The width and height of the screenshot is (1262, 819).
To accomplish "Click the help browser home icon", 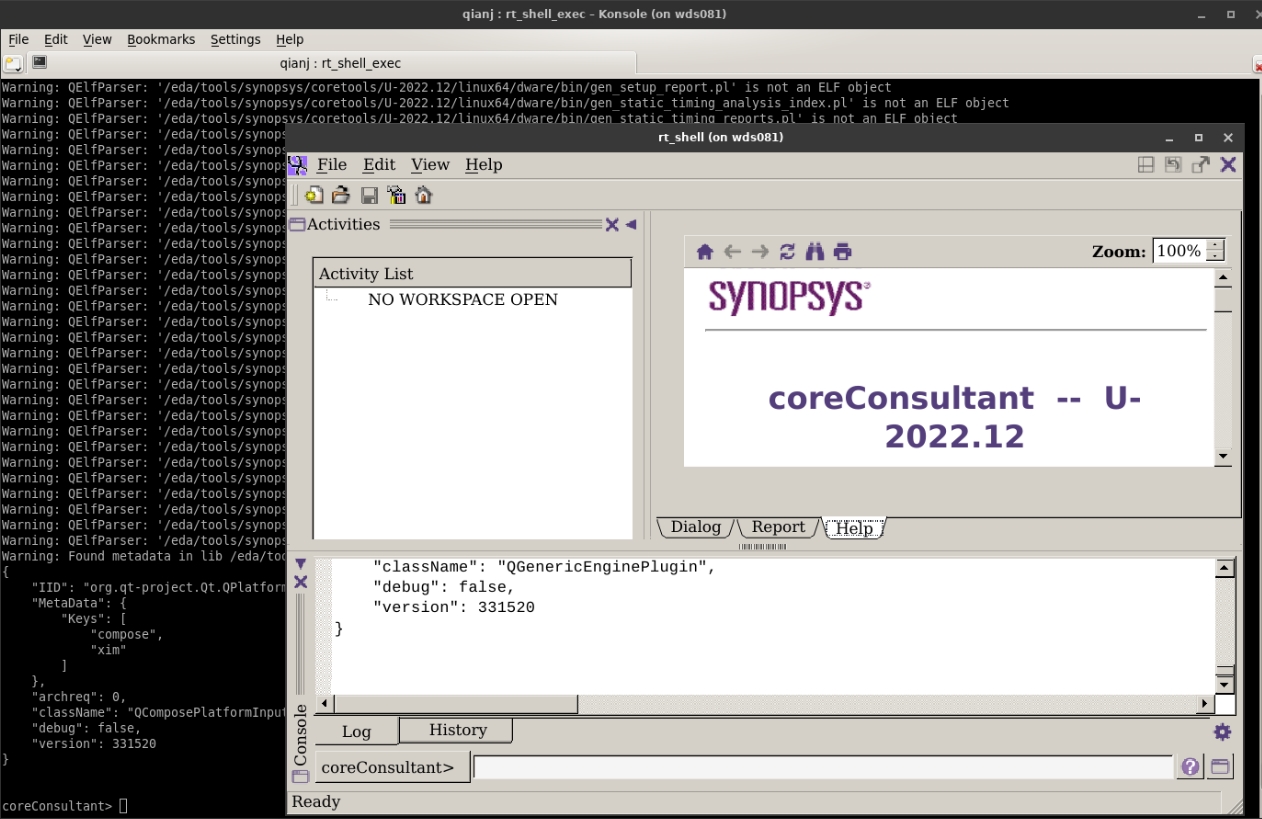I will point(705,252).
